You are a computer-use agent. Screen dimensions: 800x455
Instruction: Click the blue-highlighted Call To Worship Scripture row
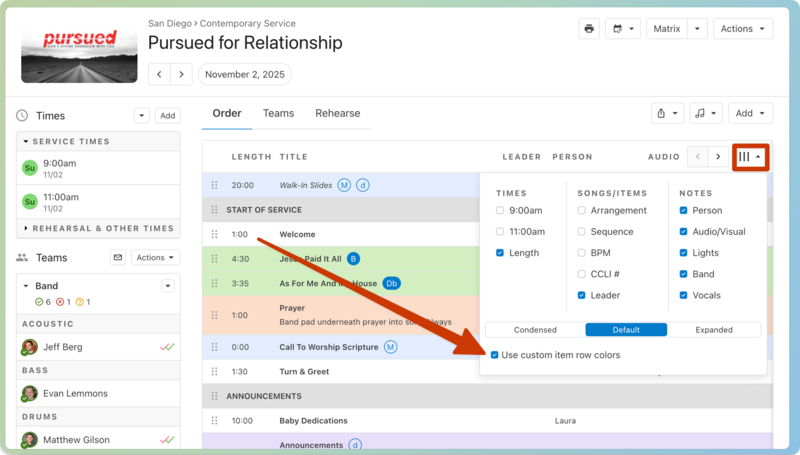[330, 347]
